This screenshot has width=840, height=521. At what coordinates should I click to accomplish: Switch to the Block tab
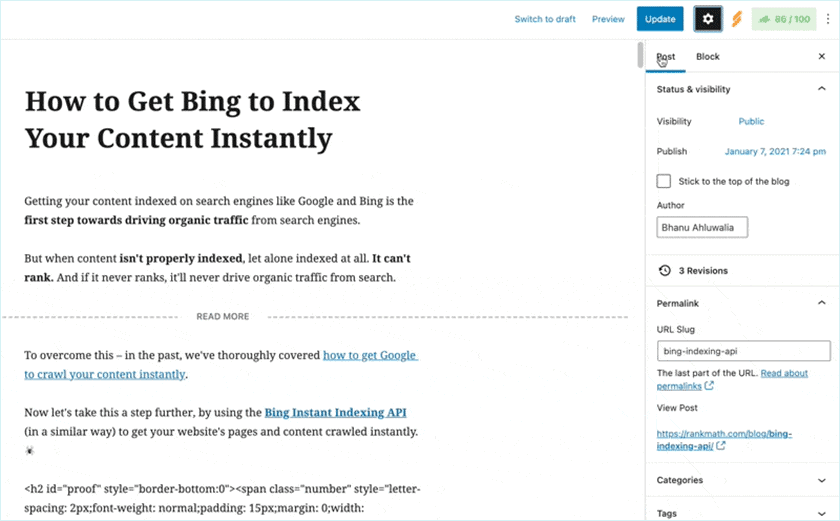707,57
